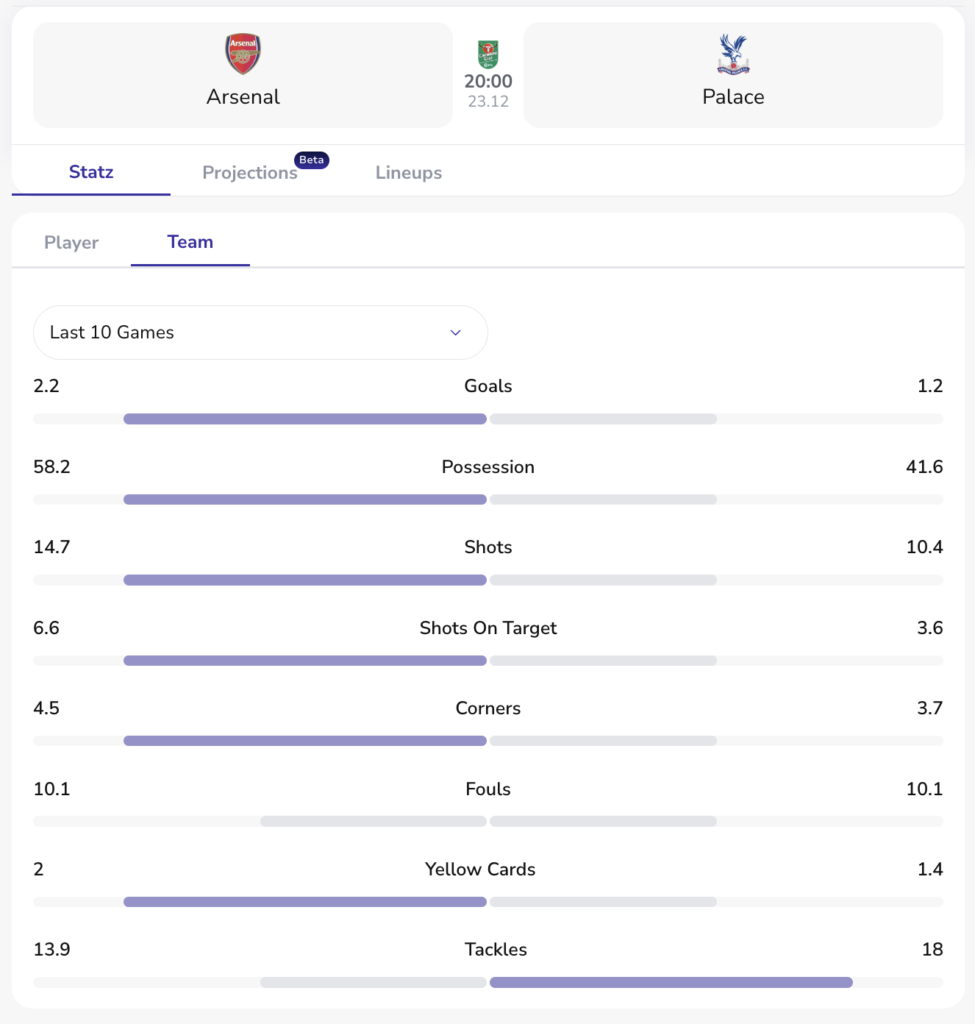The height and width of the screenshot is (1024, 975).
Task: Collapse the Last 10 Games filter menu
Action: click(260, 332)
